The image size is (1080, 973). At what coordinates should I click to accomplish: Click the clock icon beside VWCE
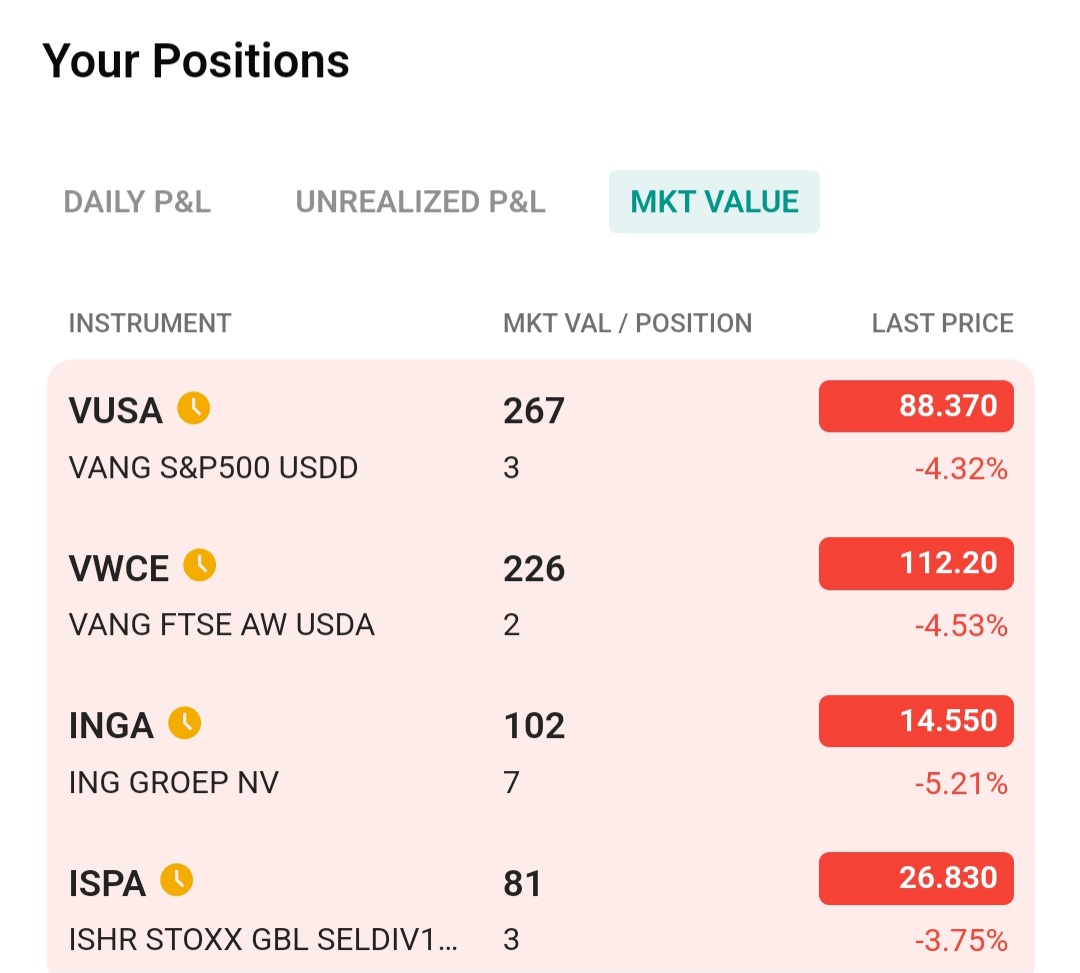(x=200, y=565)
